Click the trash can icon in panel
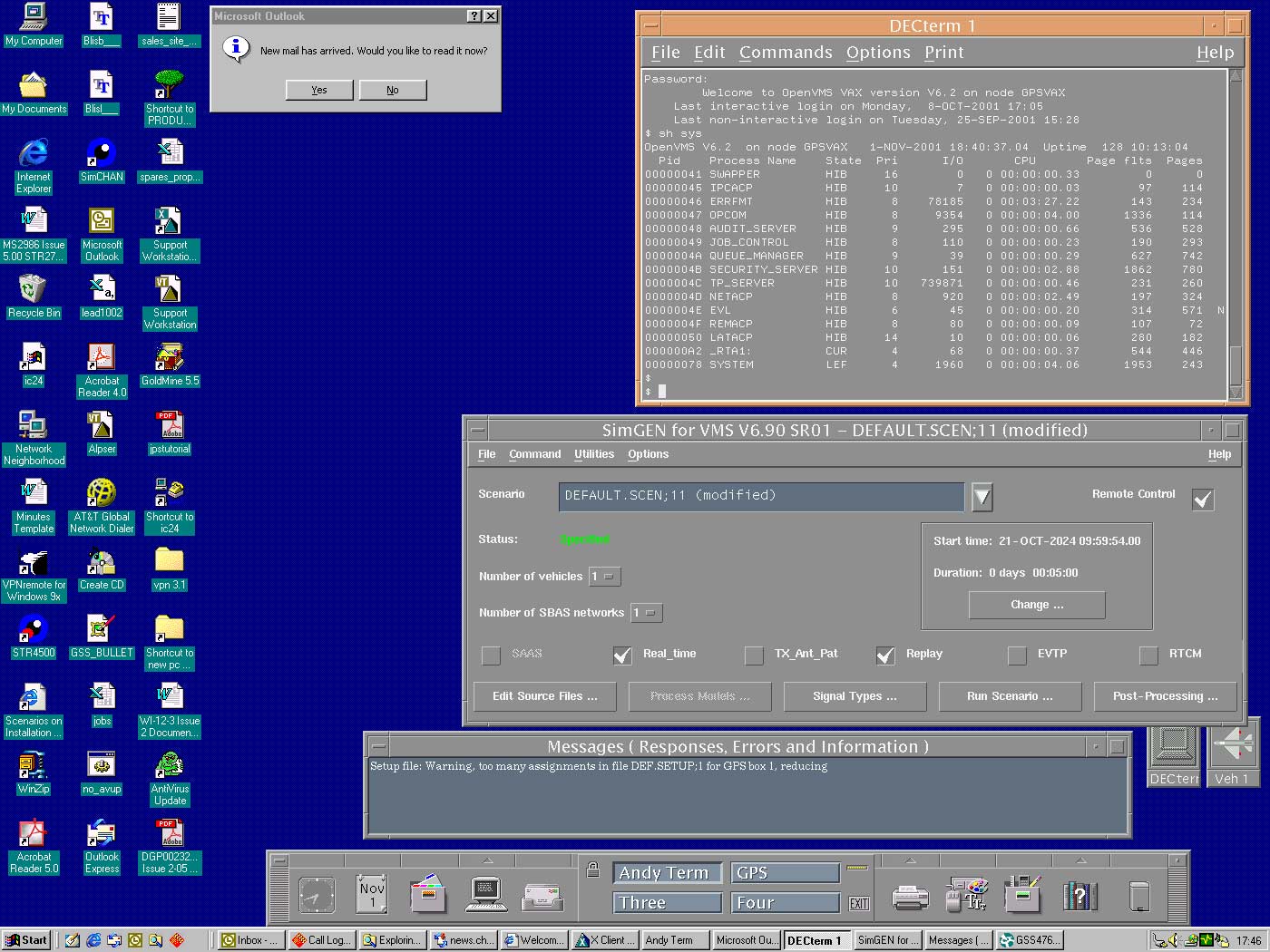The height and width of the screenshot is (952, 1270). pyautogui.click(x=1138, y=896)
